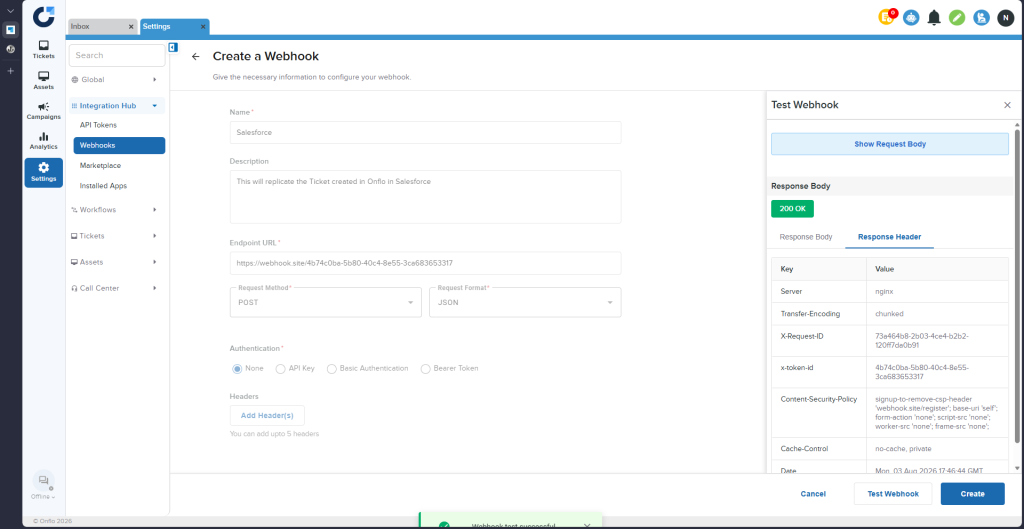This screenshot has width=1024, height=529.
Task: Open the Analytics module in sidebar
Action: [44, 141]
